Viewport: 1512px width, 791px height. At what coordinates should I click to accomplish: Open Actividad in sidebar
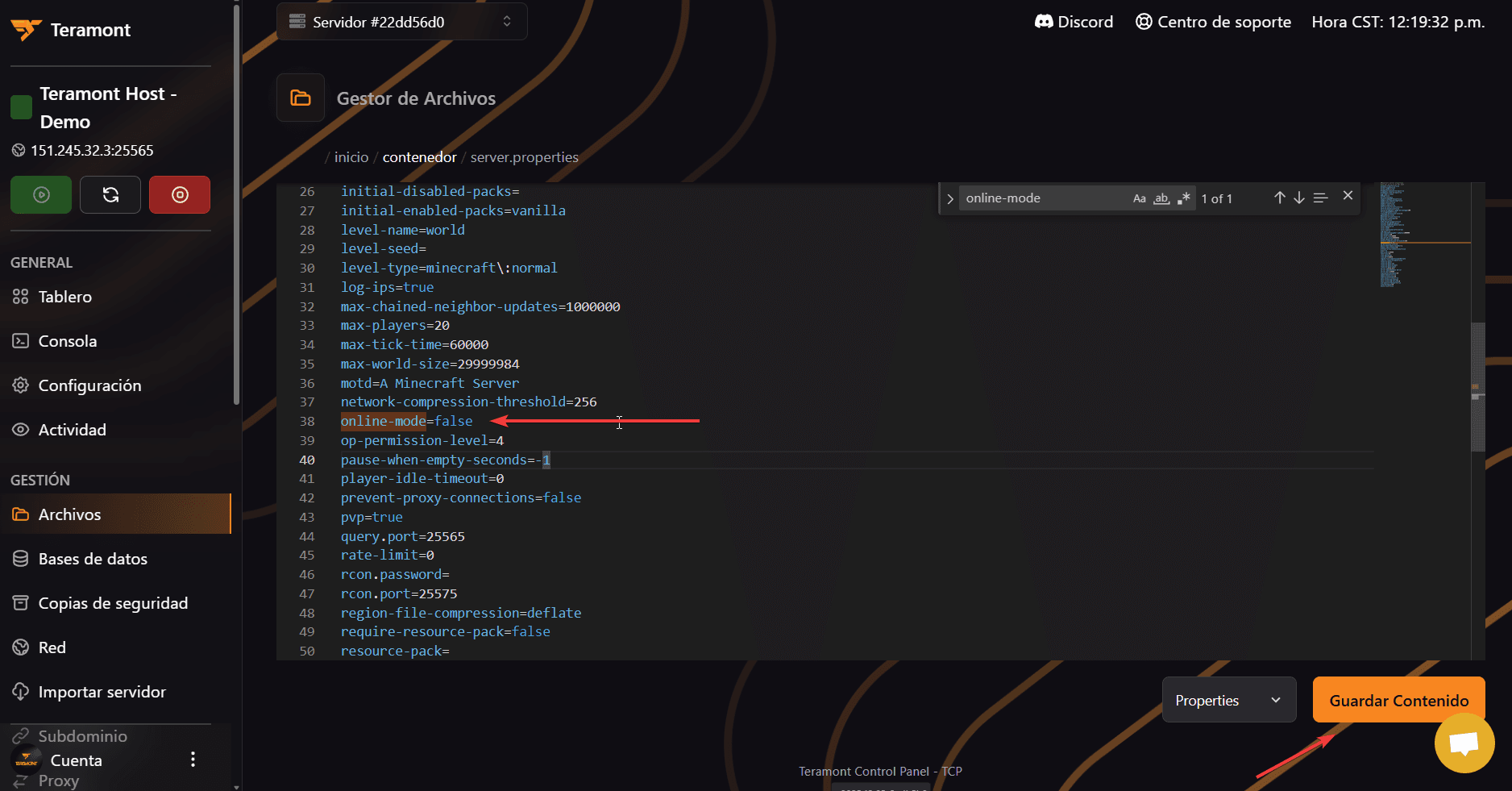[x=73, y=430]
